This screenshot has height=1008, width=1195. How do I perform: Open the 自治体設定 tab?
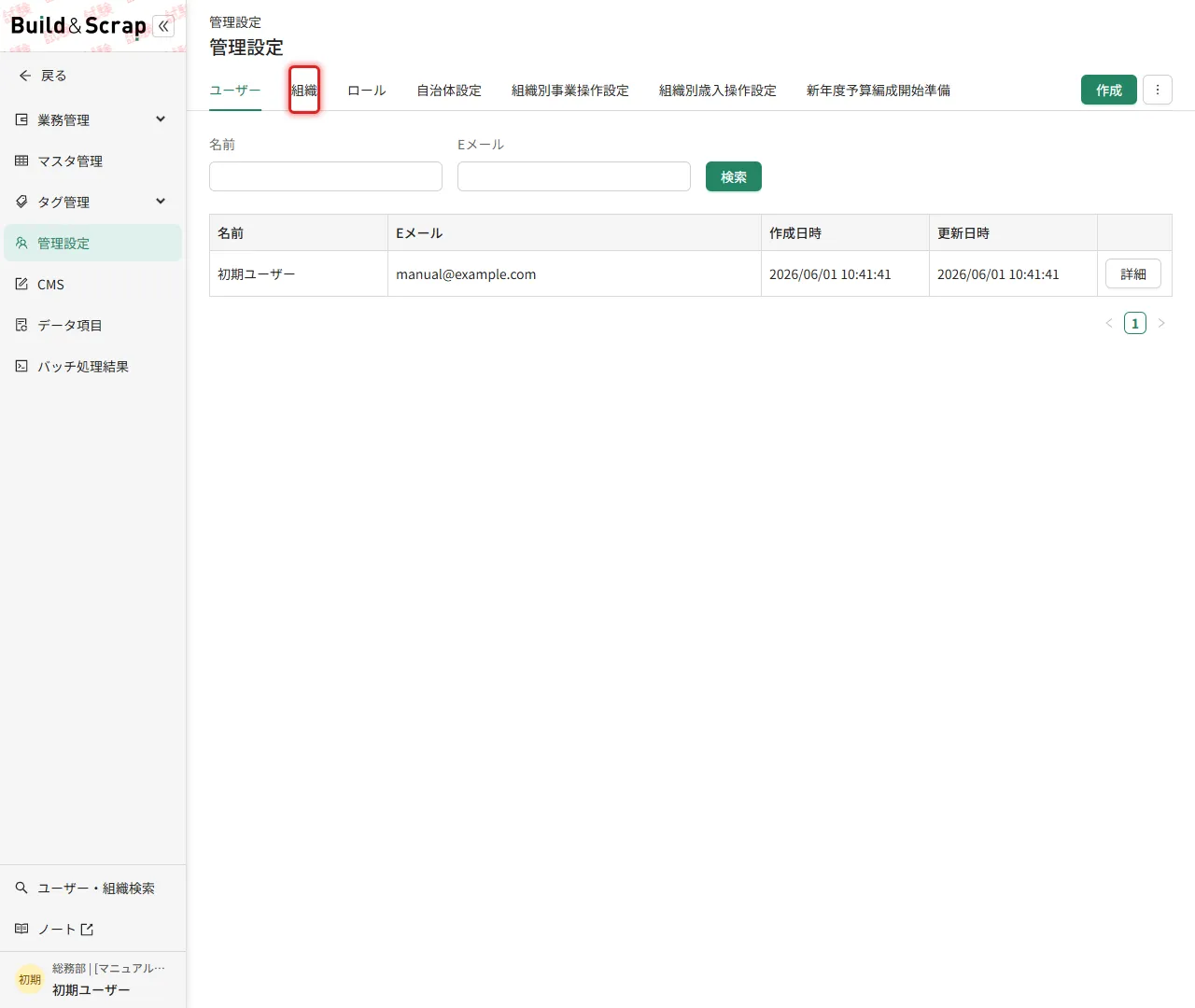(449, 91)
